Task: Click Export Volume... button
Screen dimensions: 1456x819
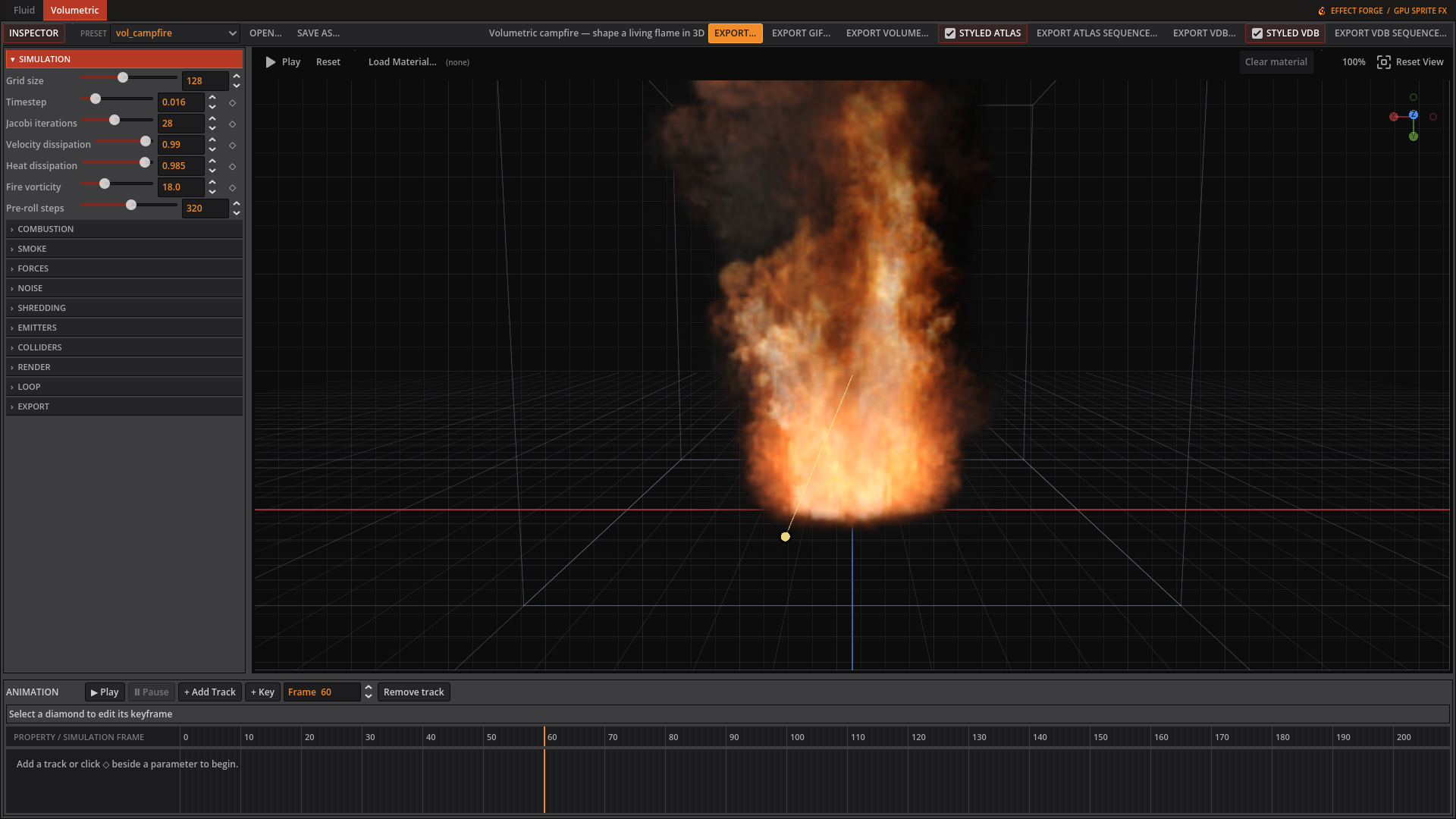Action: pyautogui.click(x=887, y=33)
